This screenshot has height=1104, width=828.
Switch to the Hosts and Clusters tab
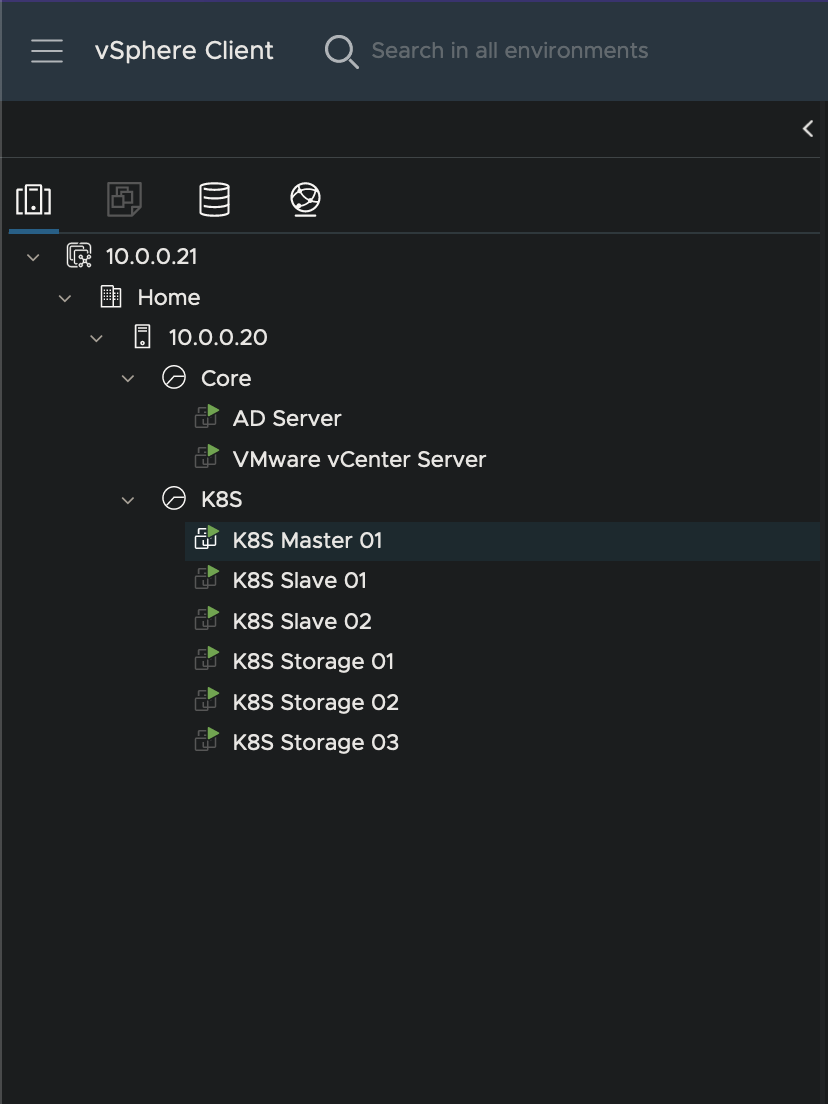coord(34,199)
